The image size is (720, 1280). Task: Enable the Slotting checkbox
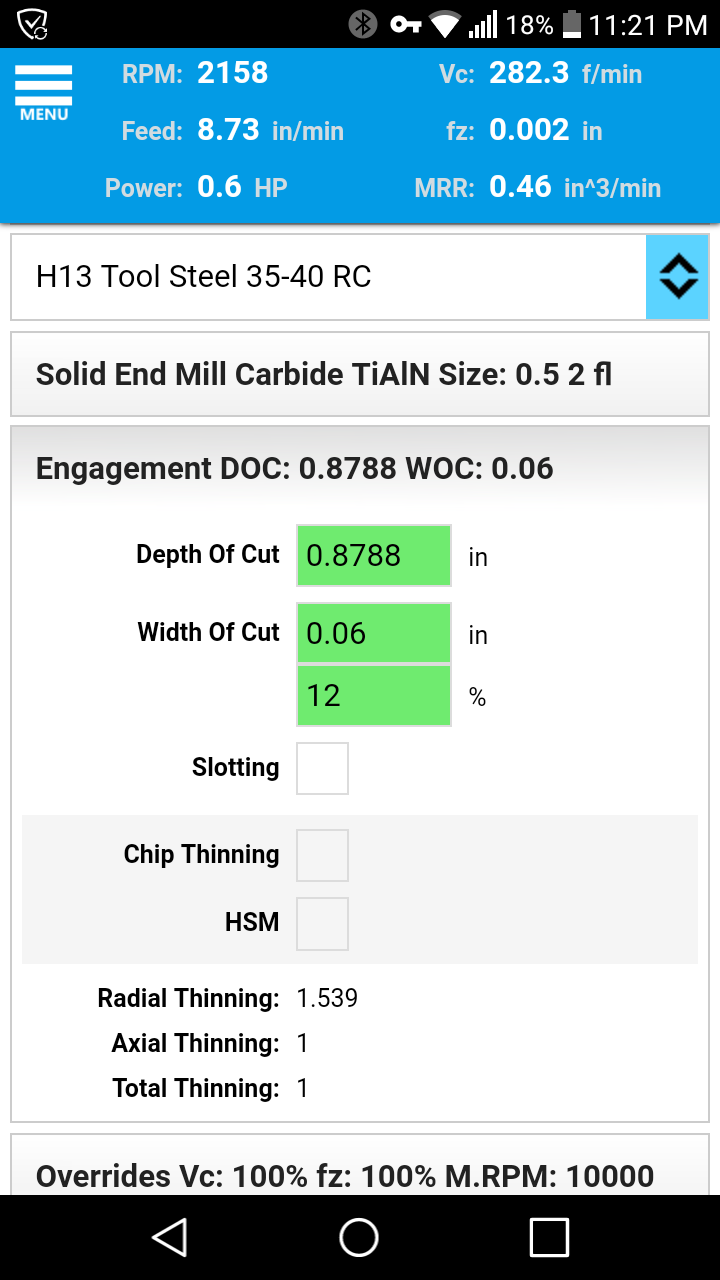[x=322, y=768]
